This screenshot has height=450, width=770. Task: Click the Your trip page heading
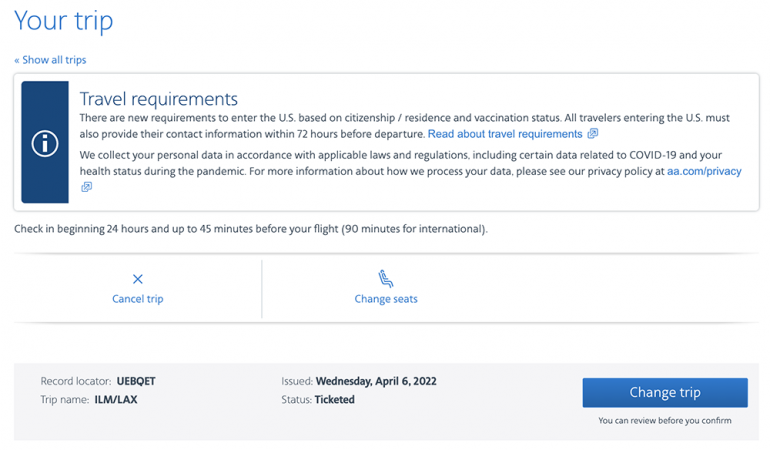tap(64, 21)
